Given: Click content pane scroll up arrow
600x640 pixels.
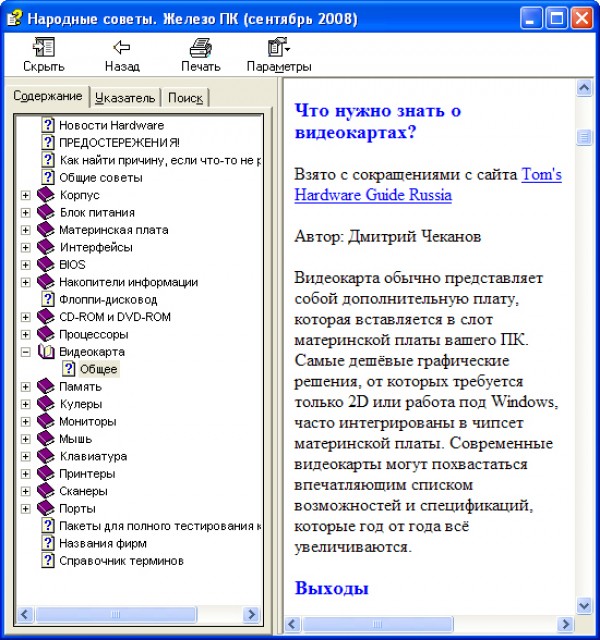Looking at the screenshot, I should pyautogui.click(x=584, y=88).
